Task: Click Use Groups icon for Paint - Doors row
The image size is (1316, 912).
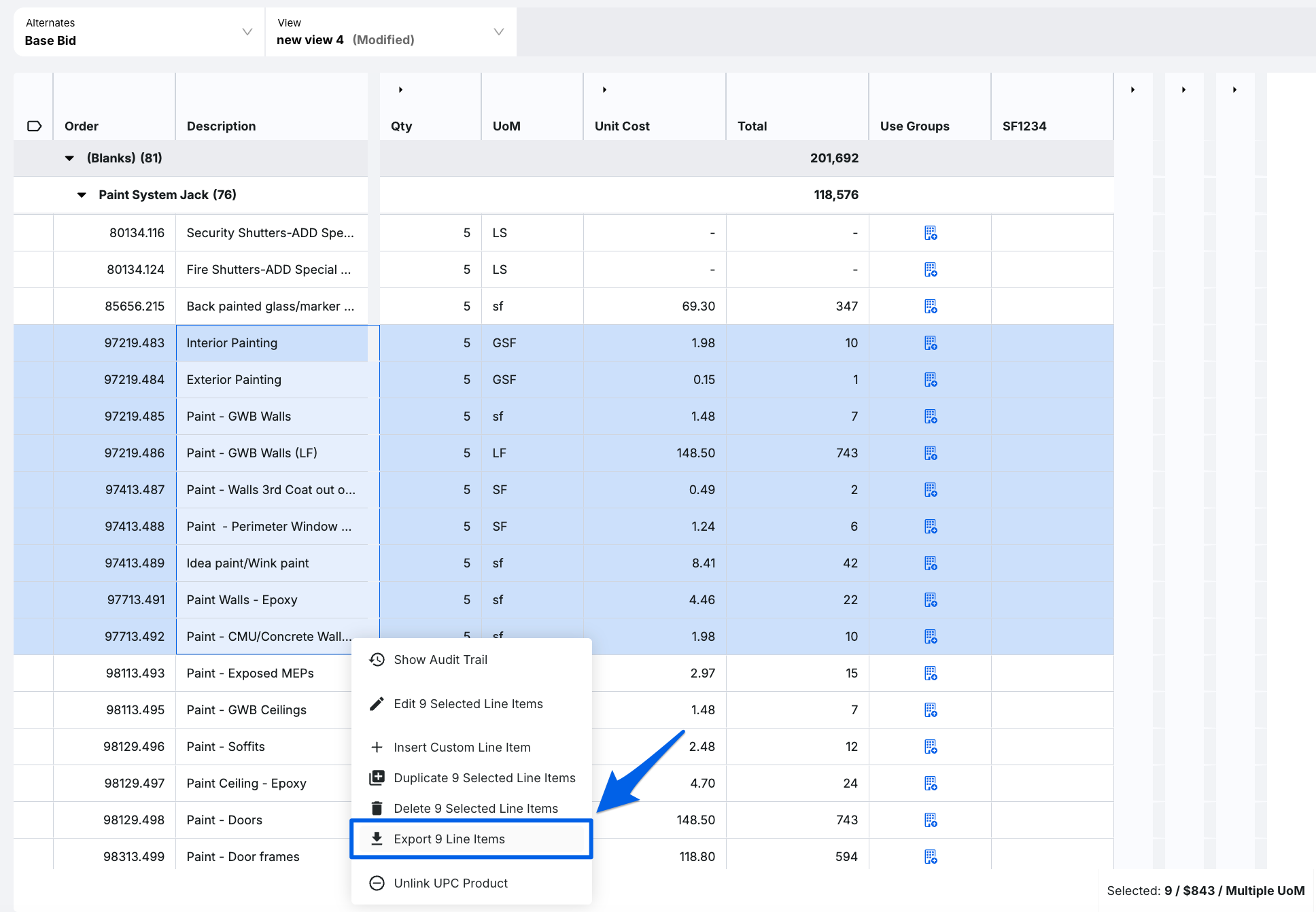Action: coord(931,820)
